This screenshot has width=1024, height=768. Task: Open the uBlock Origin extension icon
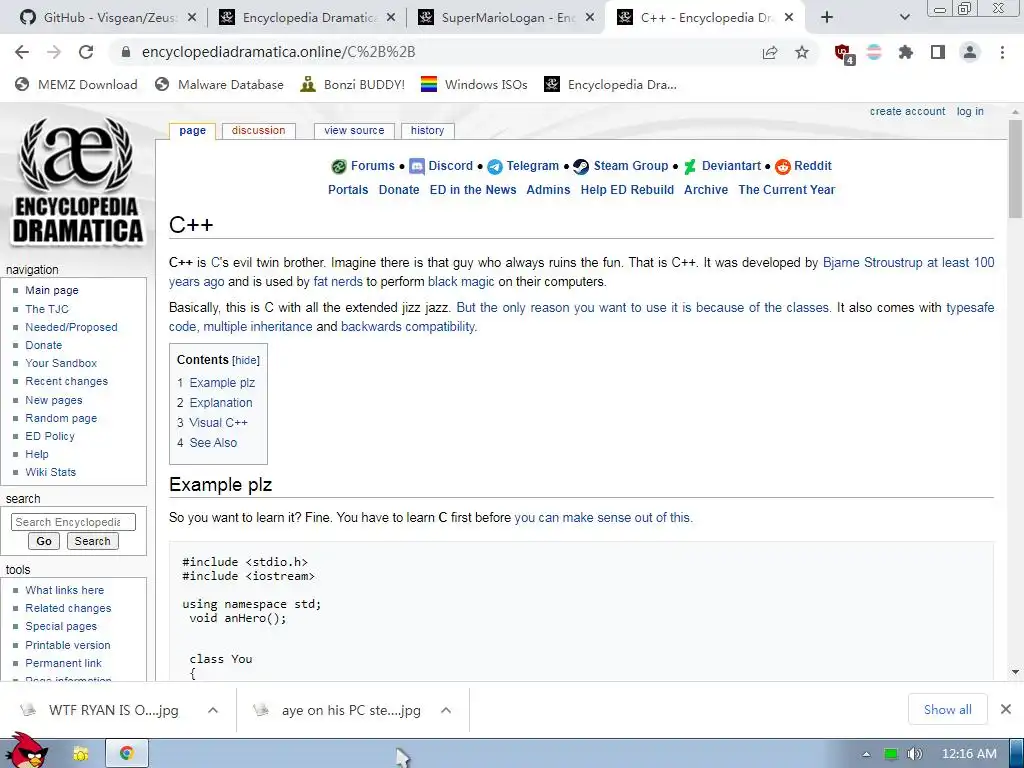point(844,54)
